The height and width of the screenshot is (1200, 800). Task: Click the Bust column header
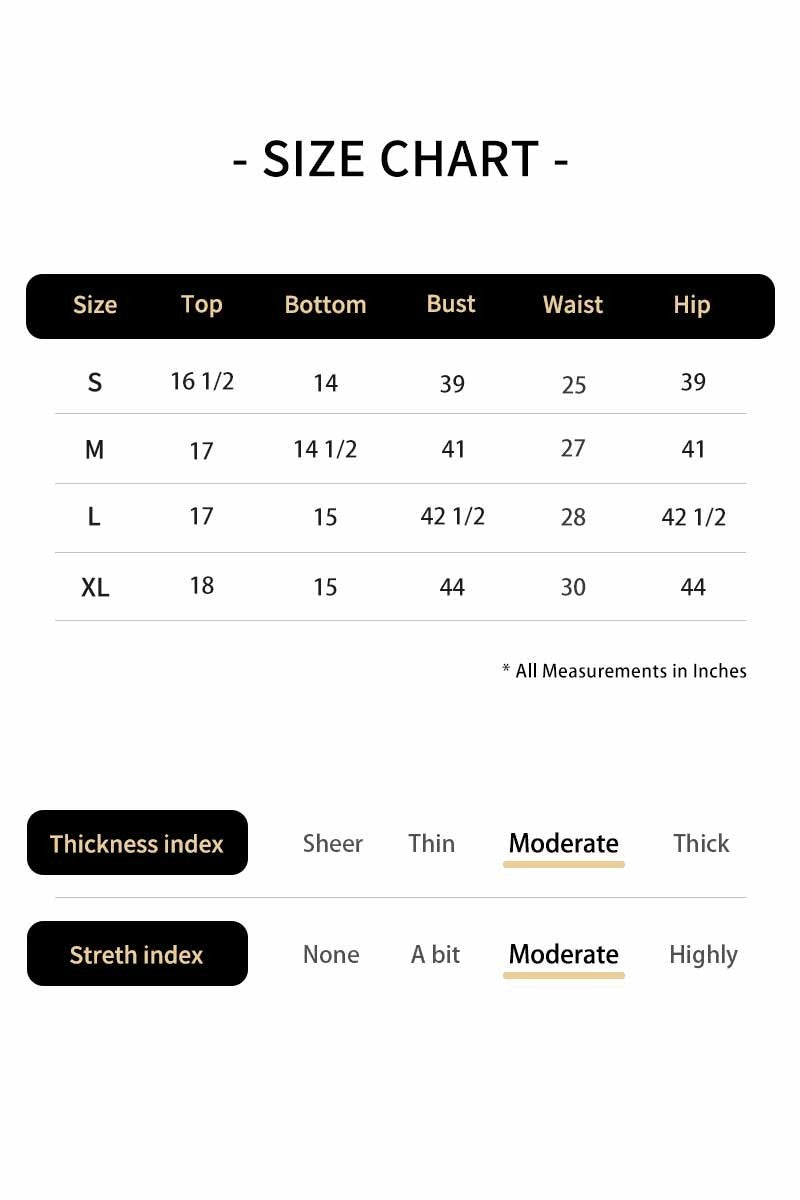point(451,304)
